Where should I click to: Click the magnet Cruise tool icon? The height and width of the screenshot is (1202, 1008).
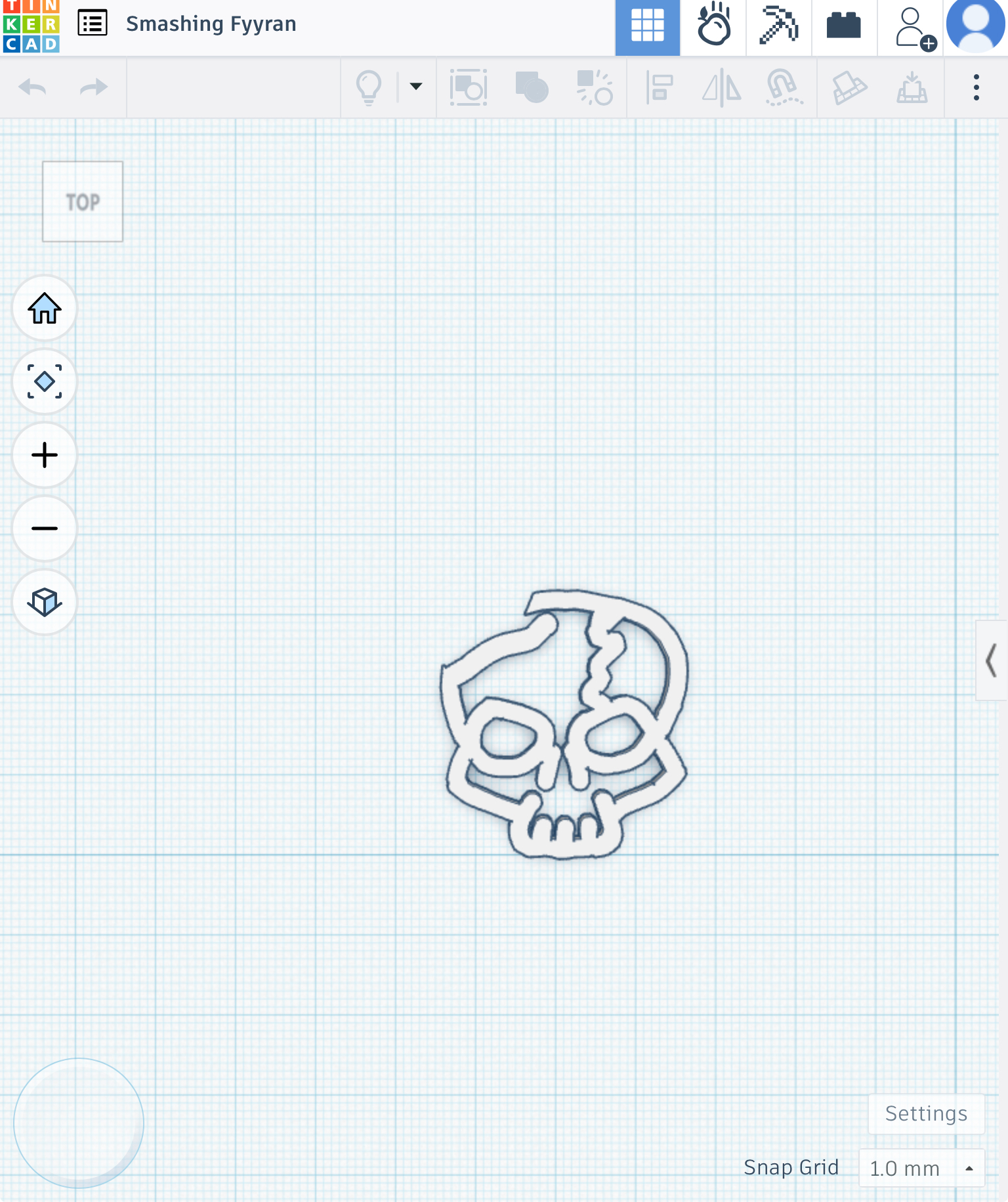(x=784, y=87)
